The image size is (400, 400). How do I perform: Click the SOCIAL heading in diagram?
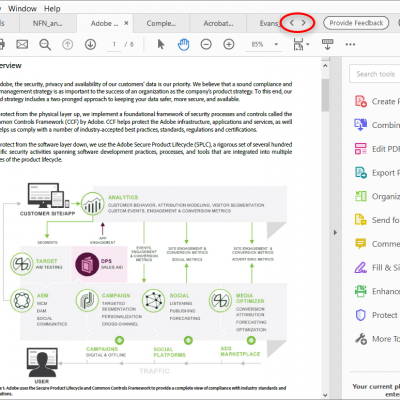[179, 295]
